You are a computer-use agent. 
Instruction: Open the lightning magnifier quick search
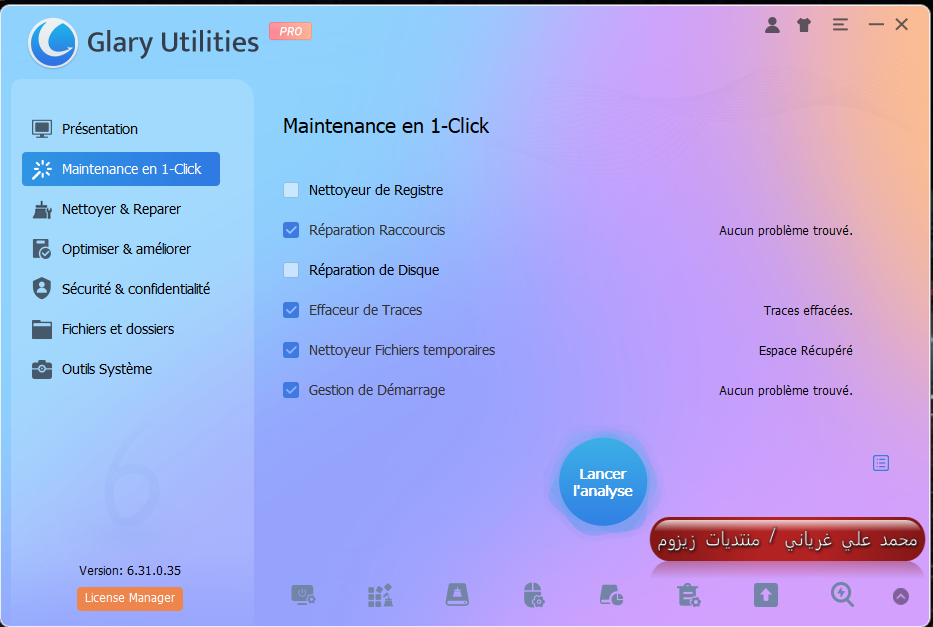pyautogui.click(x=843, y=595)
